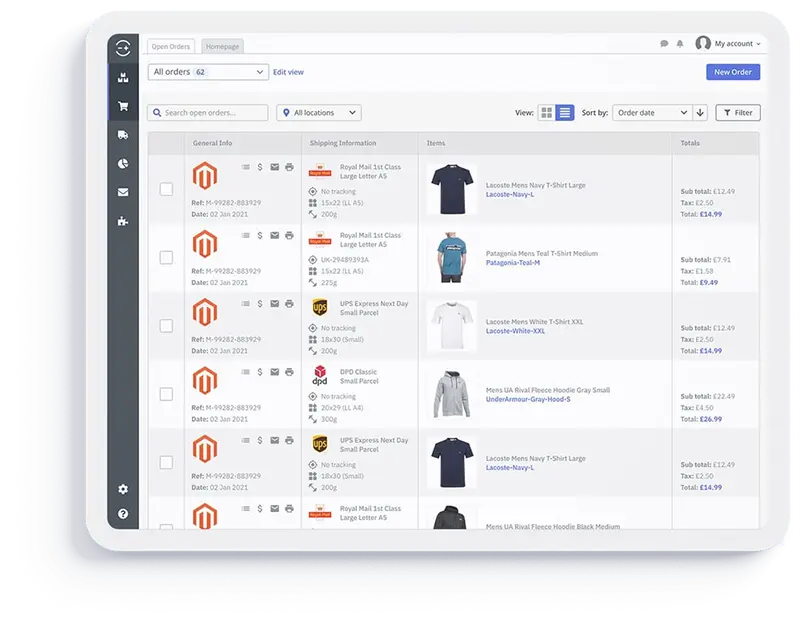The width and height of the screenshot is (800, 626).
Task: Click the list icon on UnderArmour Gray Hoodie order
Action: [245, 372]
